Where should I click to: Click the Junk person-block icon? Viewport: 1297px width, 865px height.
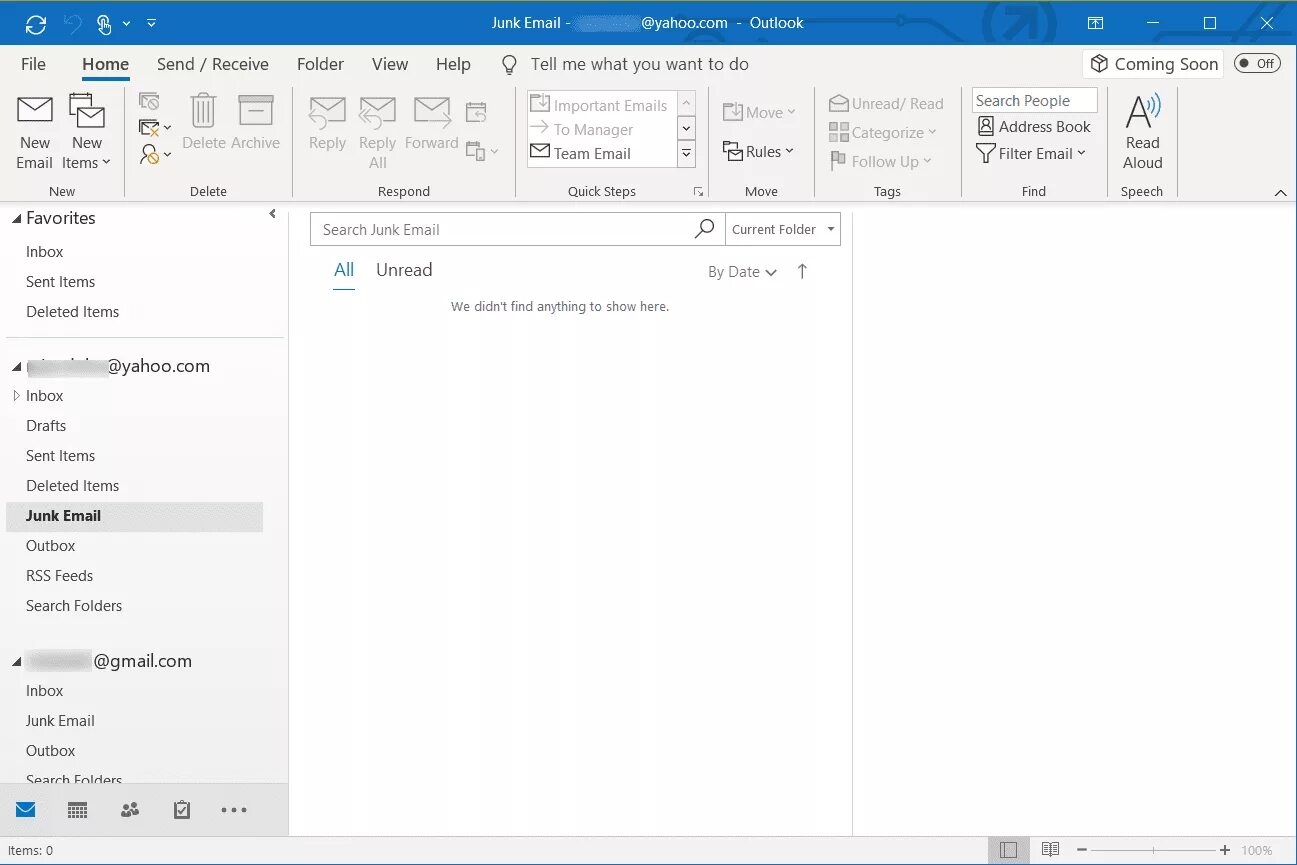(149, 154)
